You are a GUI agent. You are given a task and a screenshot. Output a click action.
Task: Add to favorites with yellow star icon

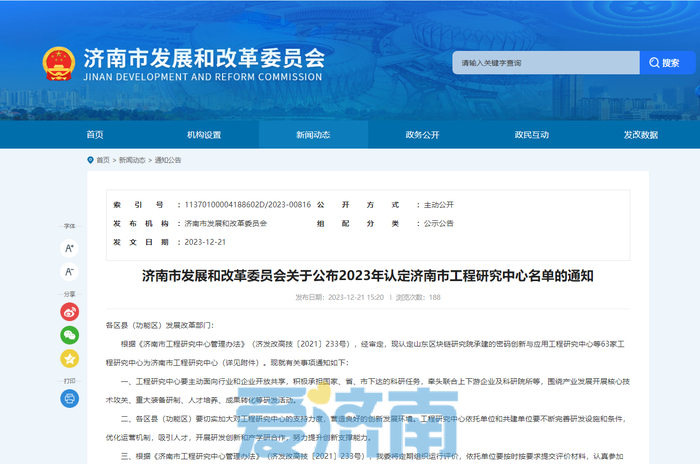click(70, 359)
